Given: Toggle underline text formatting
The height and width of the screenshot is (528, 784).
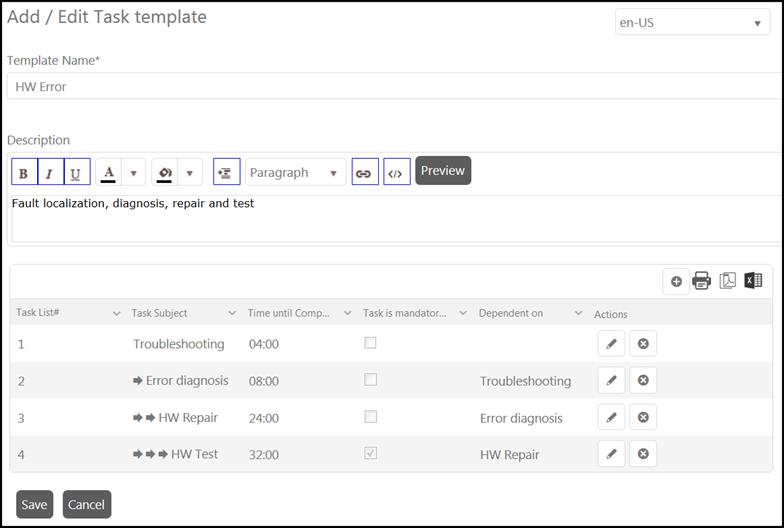Looking at the screenshot, I should [x=76, y=172].
